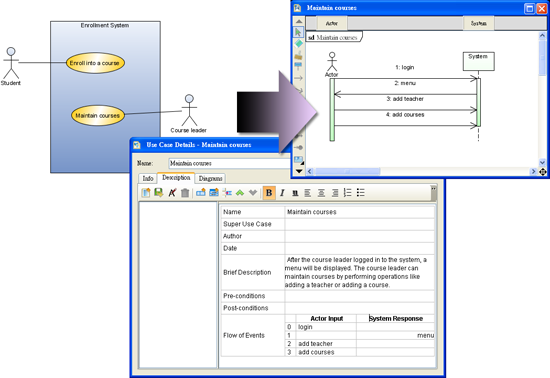Click the first clipboard icon in description toolbar
The height and width of the screenshot is (378, 550).
coord(146,193)
